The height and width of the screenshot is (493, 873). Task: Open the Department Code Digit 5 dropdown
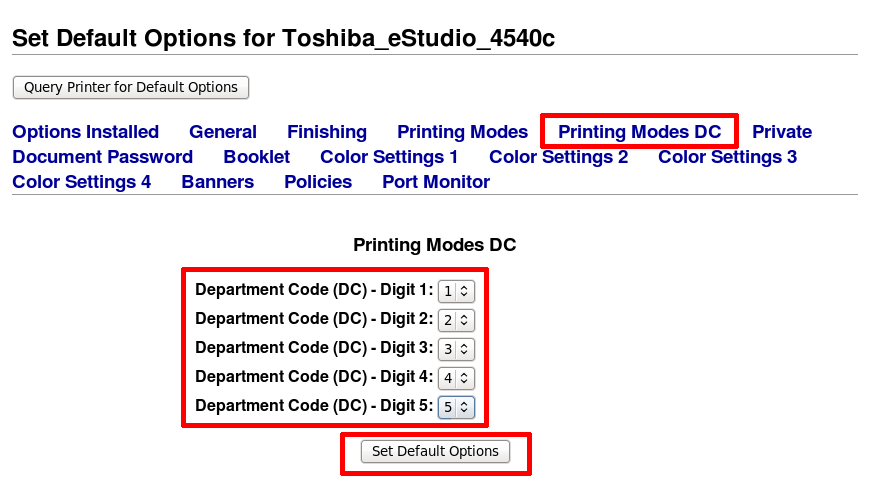pos(456,407)
